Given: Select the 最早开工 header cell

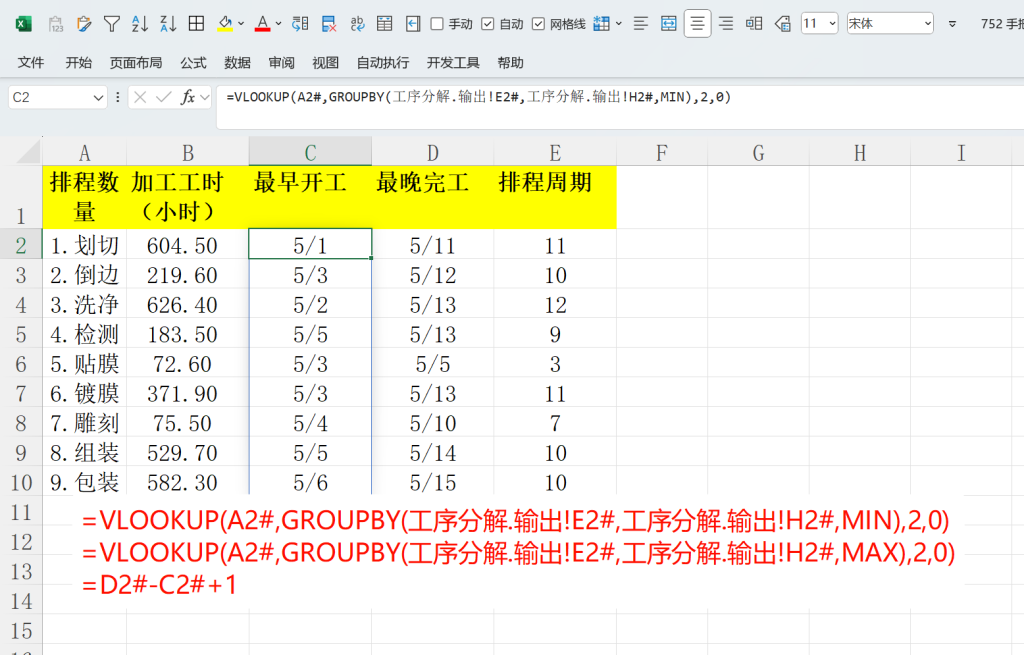Looking at the screenshot, I should pyautogui.click(x=310, y=197).
